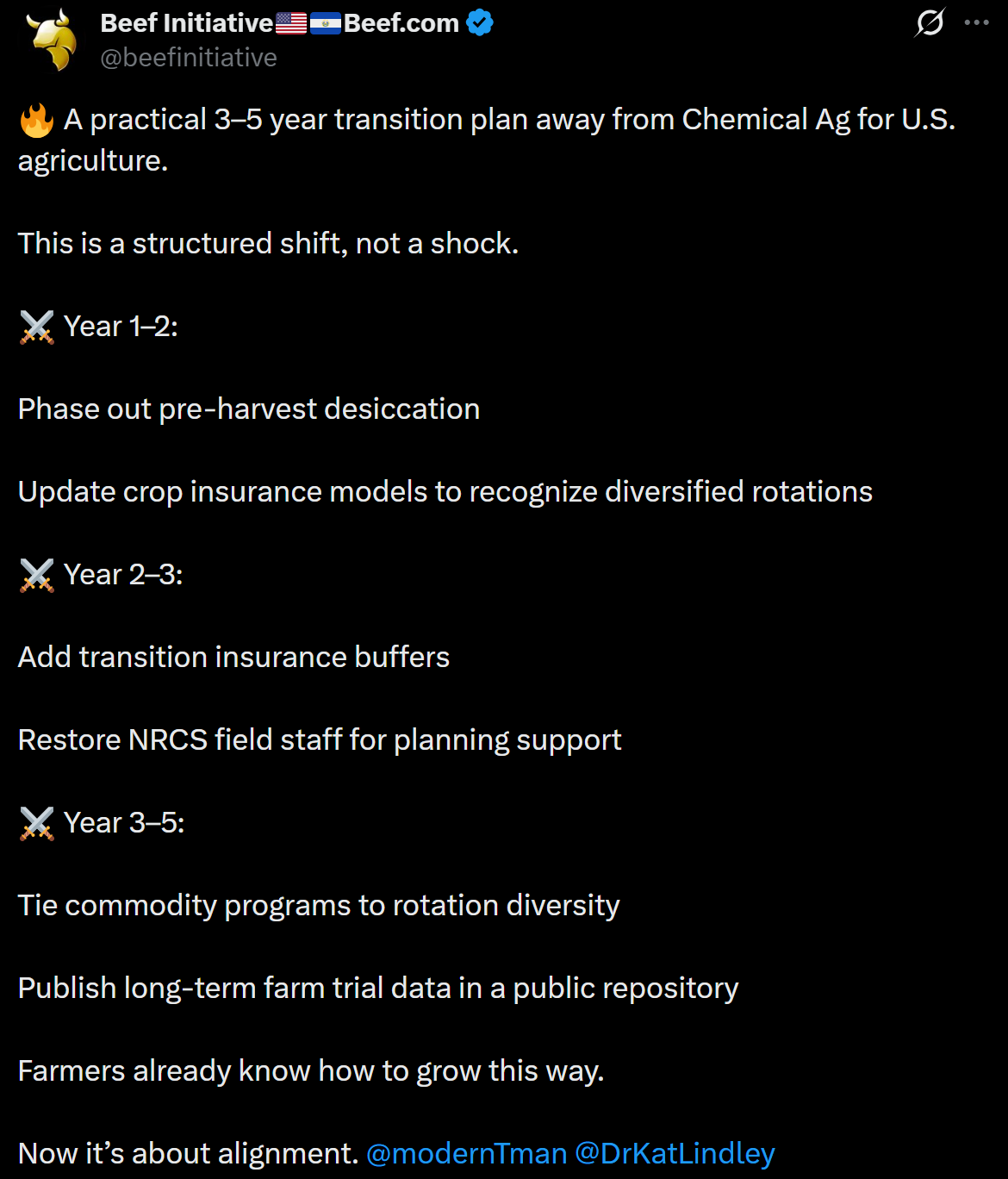Click the blue verified badge
The width and height of the screenshot is (1008, 1179).
coord(480,23)
